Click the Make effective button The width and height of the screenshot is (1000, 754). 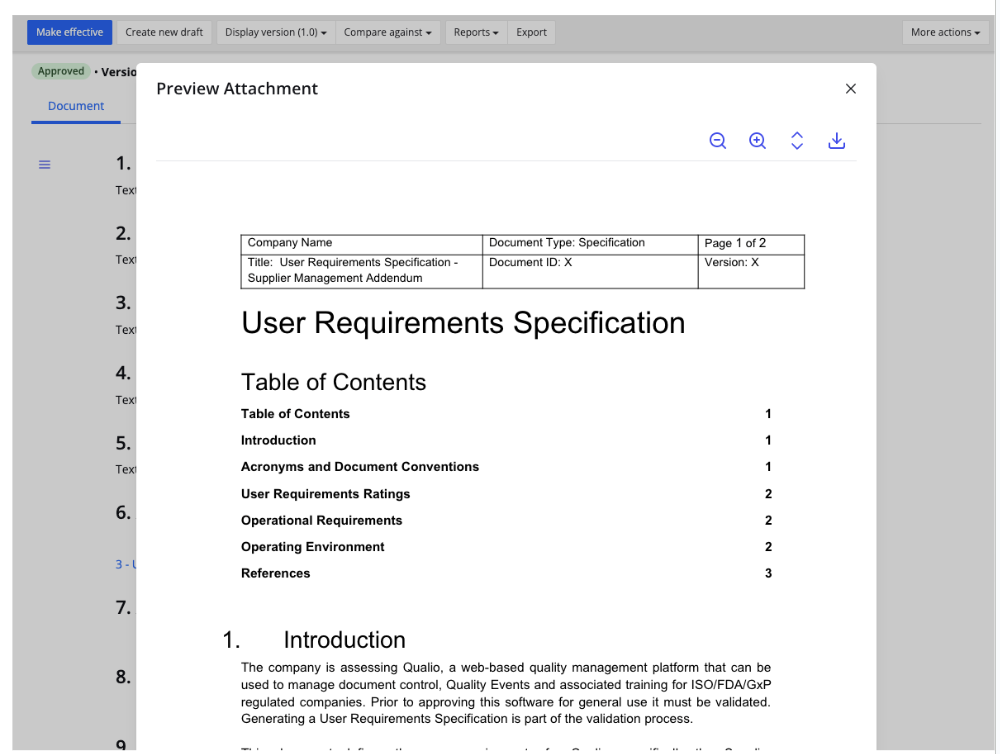tap(69, 32)
